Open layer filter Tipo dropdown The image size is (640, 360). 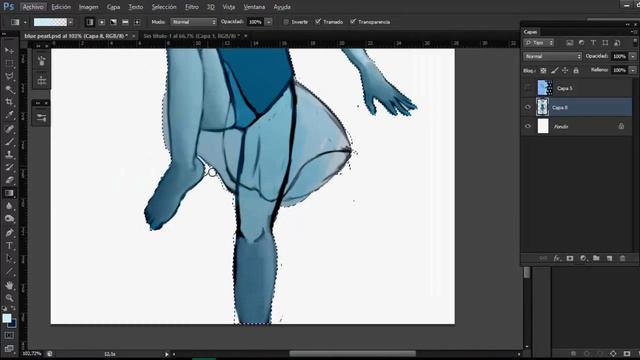tap(539, 42)
